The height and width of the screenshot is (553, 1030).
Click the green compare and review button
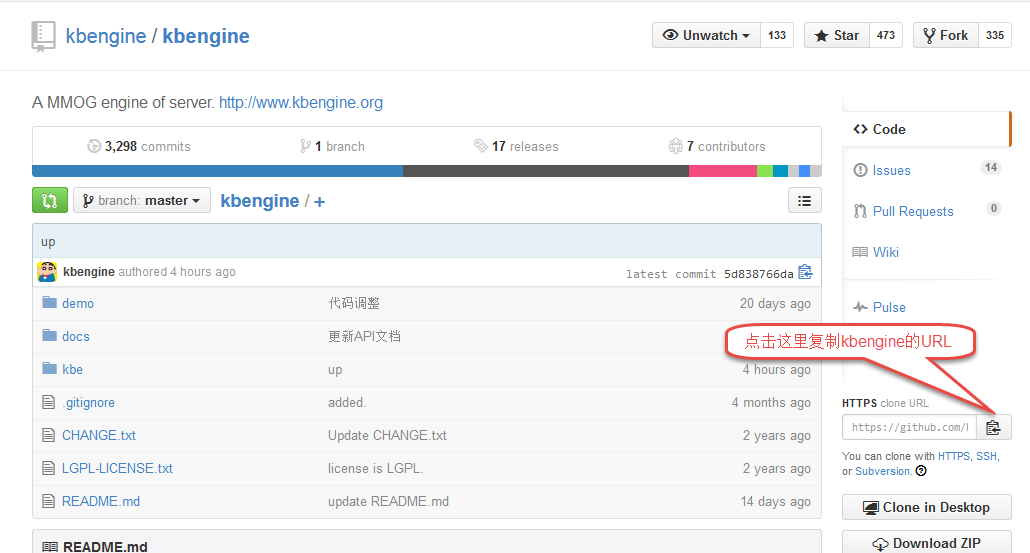click(50, 200)
